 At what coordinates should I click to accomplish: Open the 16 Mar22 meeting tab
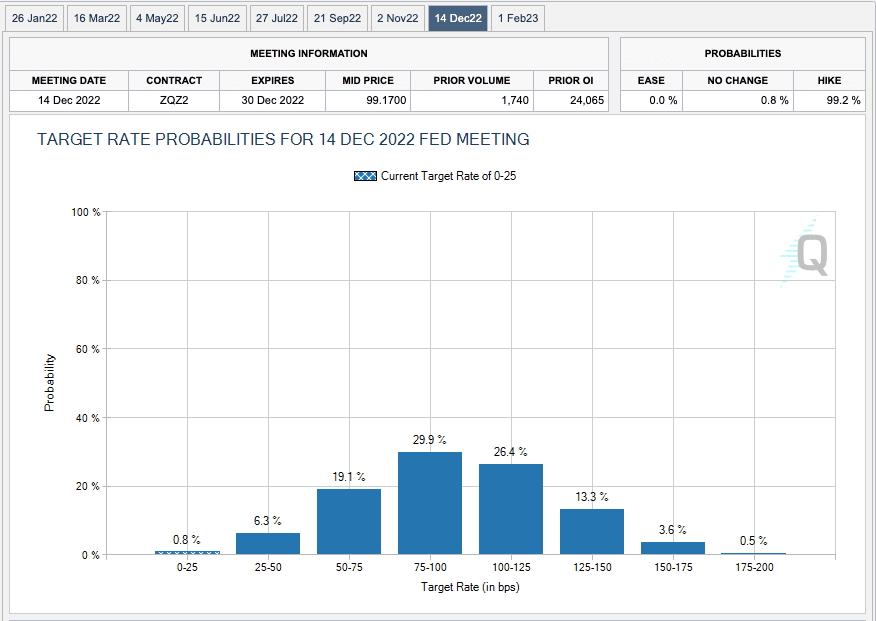[x=97, y=18]
